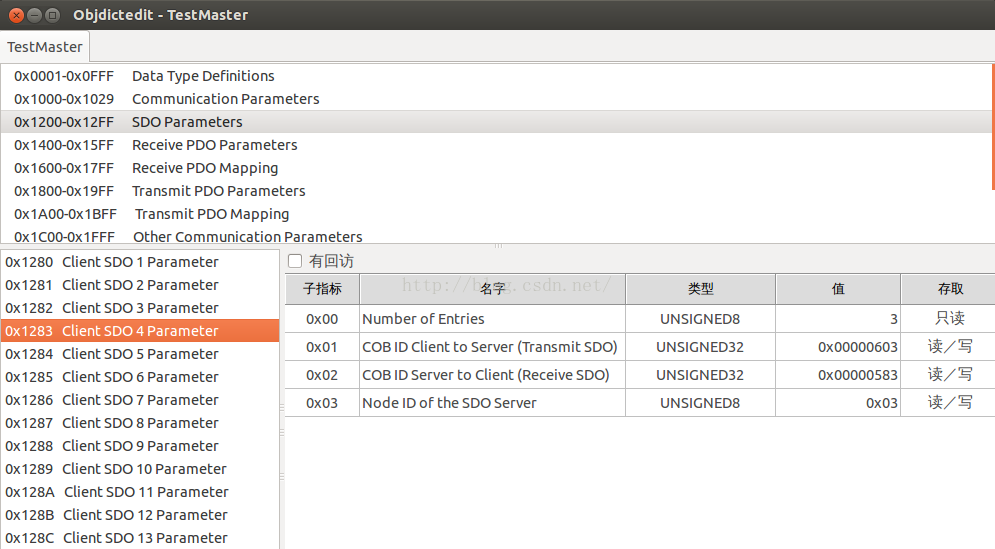Close the Objdictedit window
Image resolution: width=995 pixels, height=549 pixels.
[x=16, y=15]
